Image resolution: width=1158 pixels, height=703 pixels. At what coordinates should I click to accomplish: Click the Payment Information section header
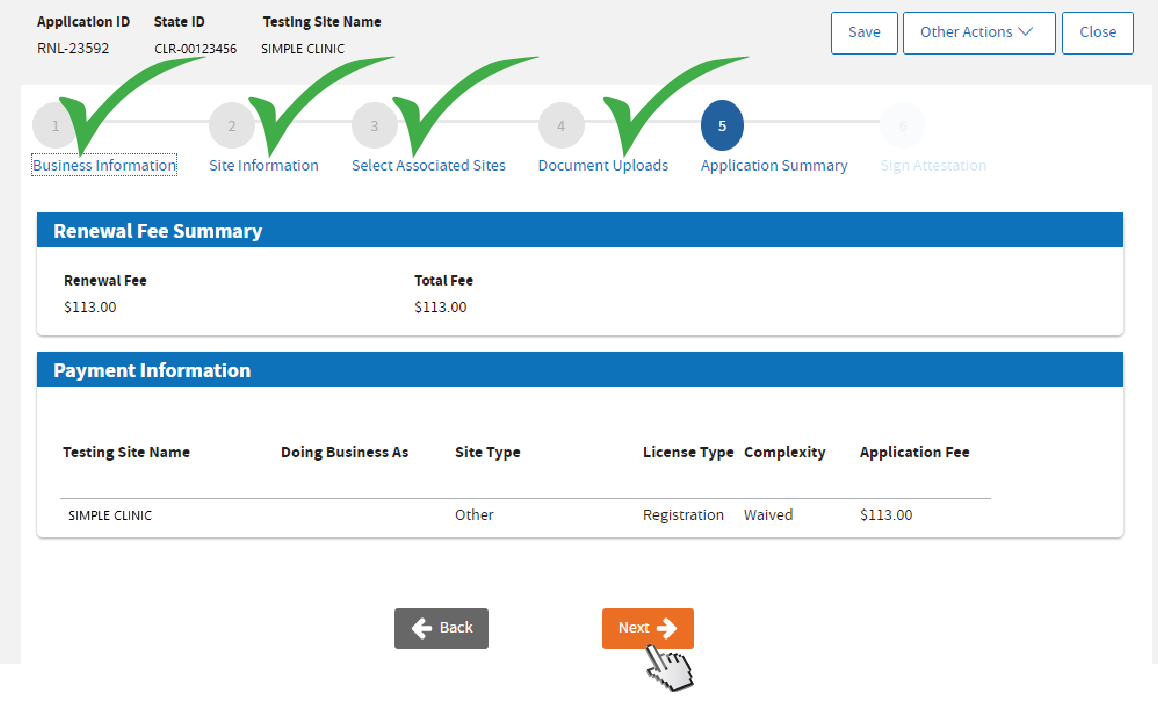pyautogui.click(x=152, y=370)
